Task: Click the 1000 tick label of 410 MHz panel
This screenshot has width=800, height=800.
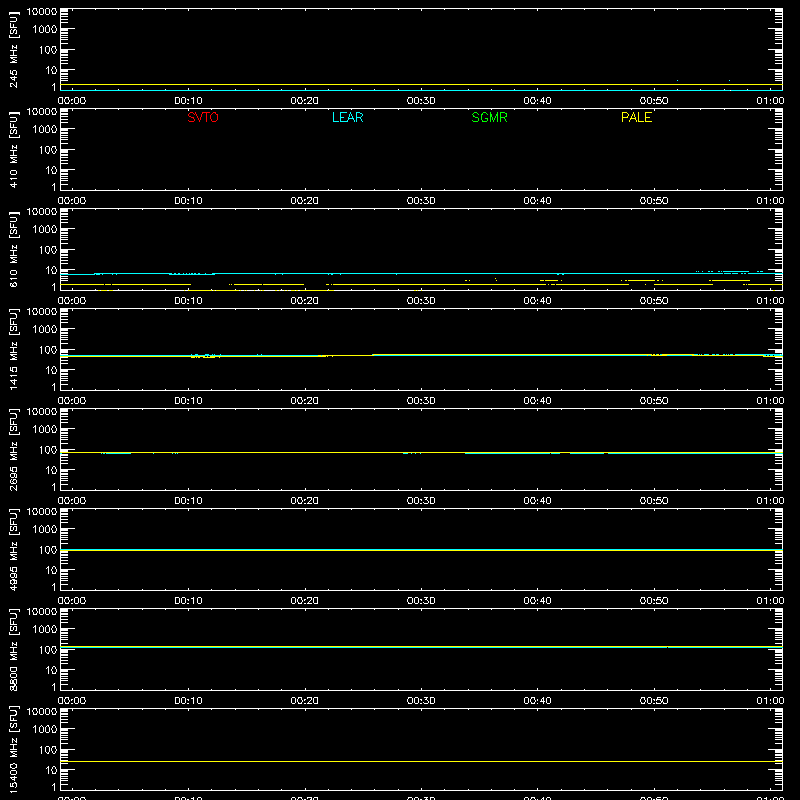Action: [45, 130]
